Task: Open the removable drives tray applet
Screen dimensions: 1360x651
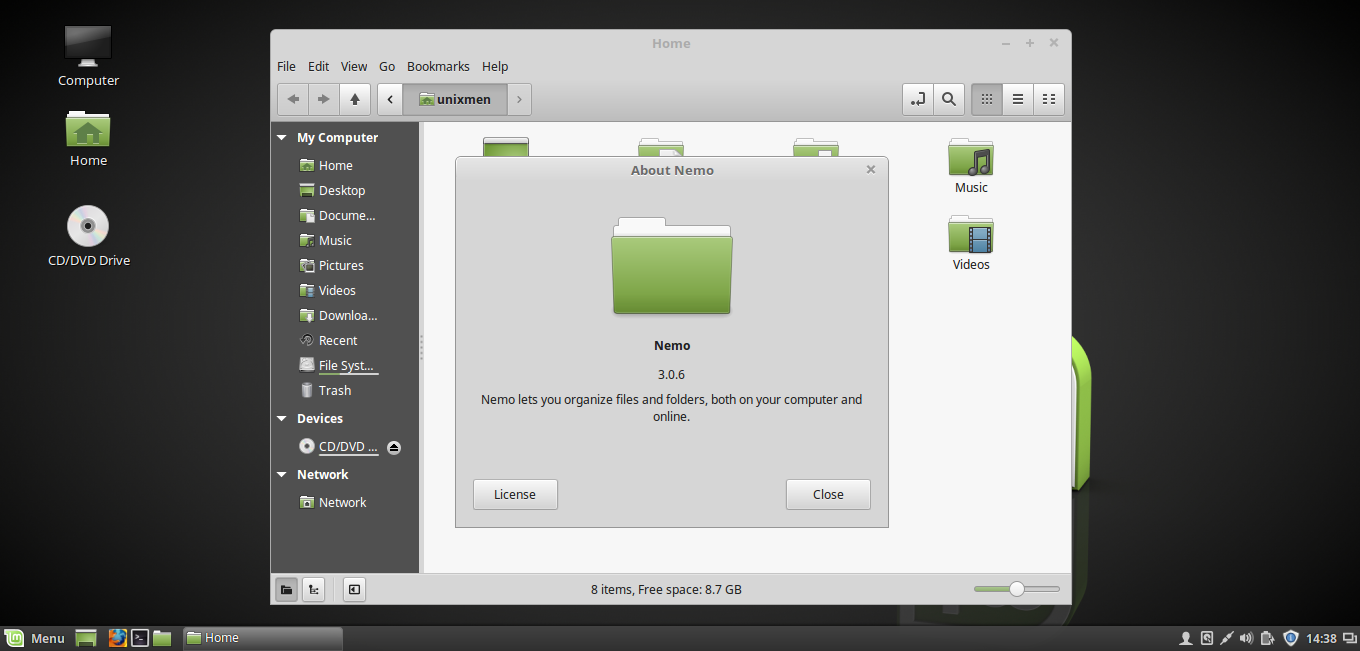Action: pos(1207,638)
